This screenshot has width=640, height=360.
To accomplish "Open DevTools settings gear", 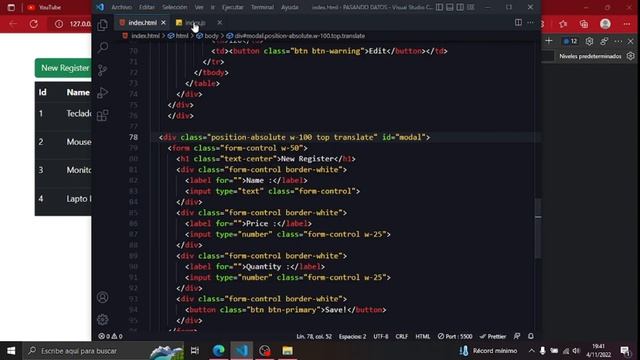I will pyautogui.click(x=589, y=41).
